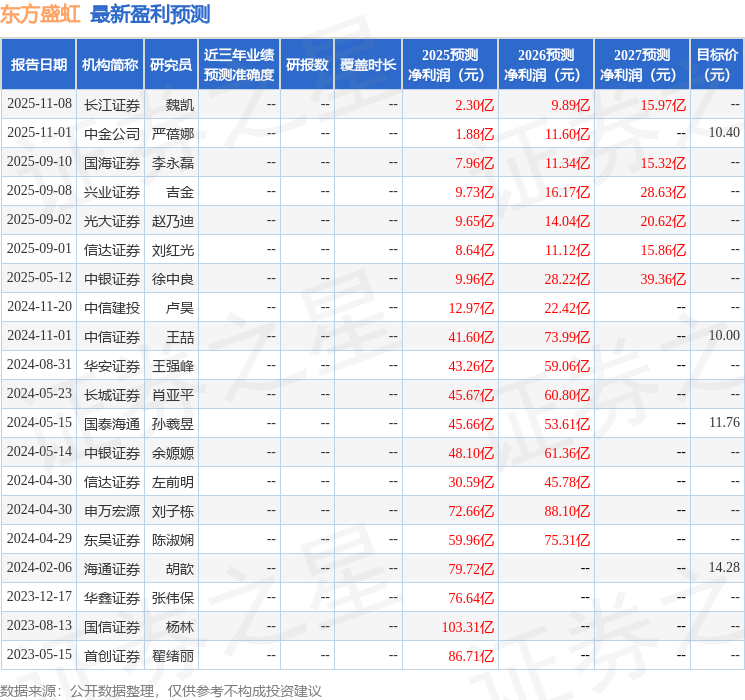Click the 14.28 target price cell
The image size is (745, 700).
coord(723,568)
